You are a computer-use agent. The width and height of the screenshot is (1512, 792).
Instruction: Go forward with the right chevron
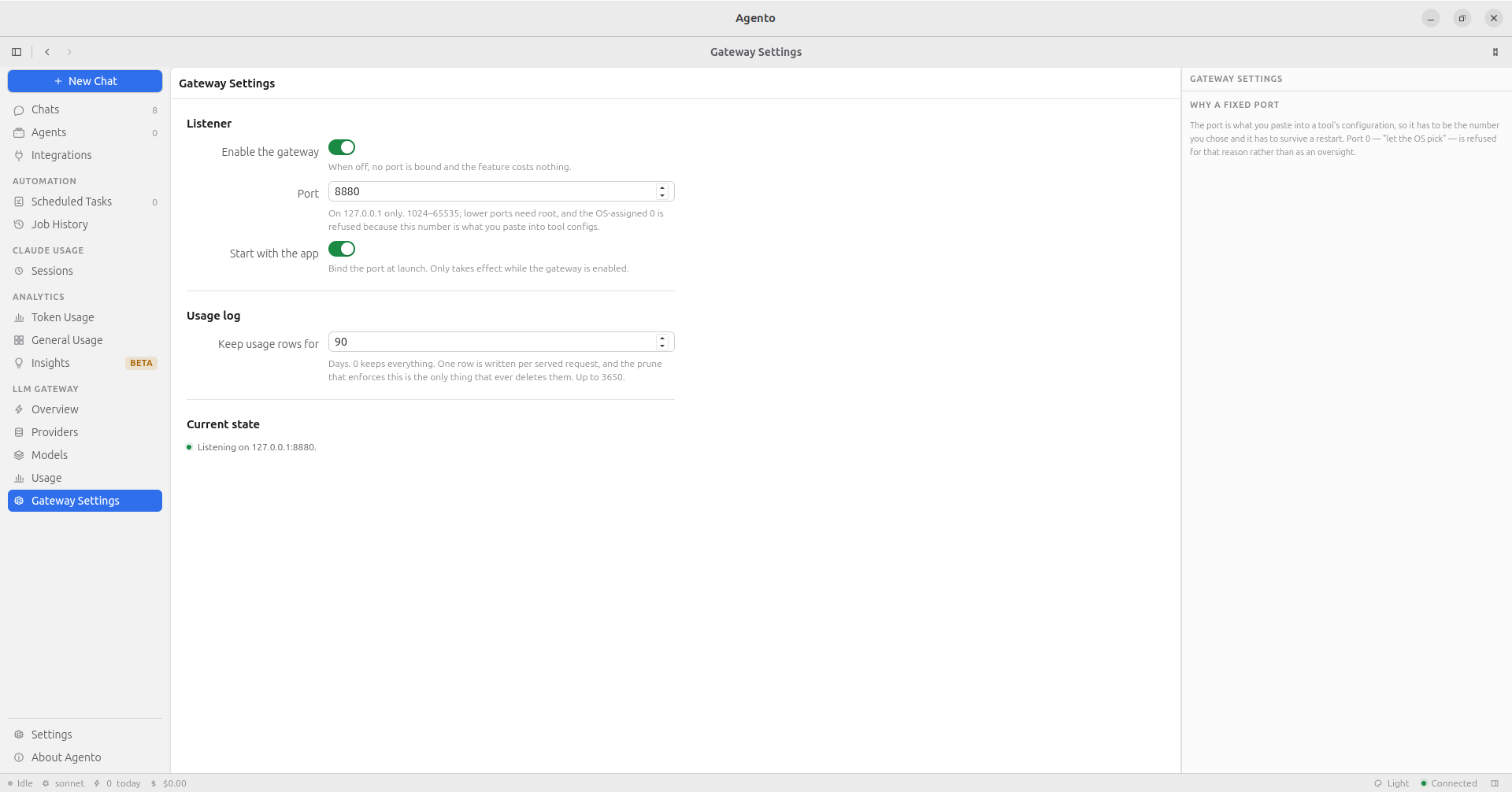pos(69,52)
